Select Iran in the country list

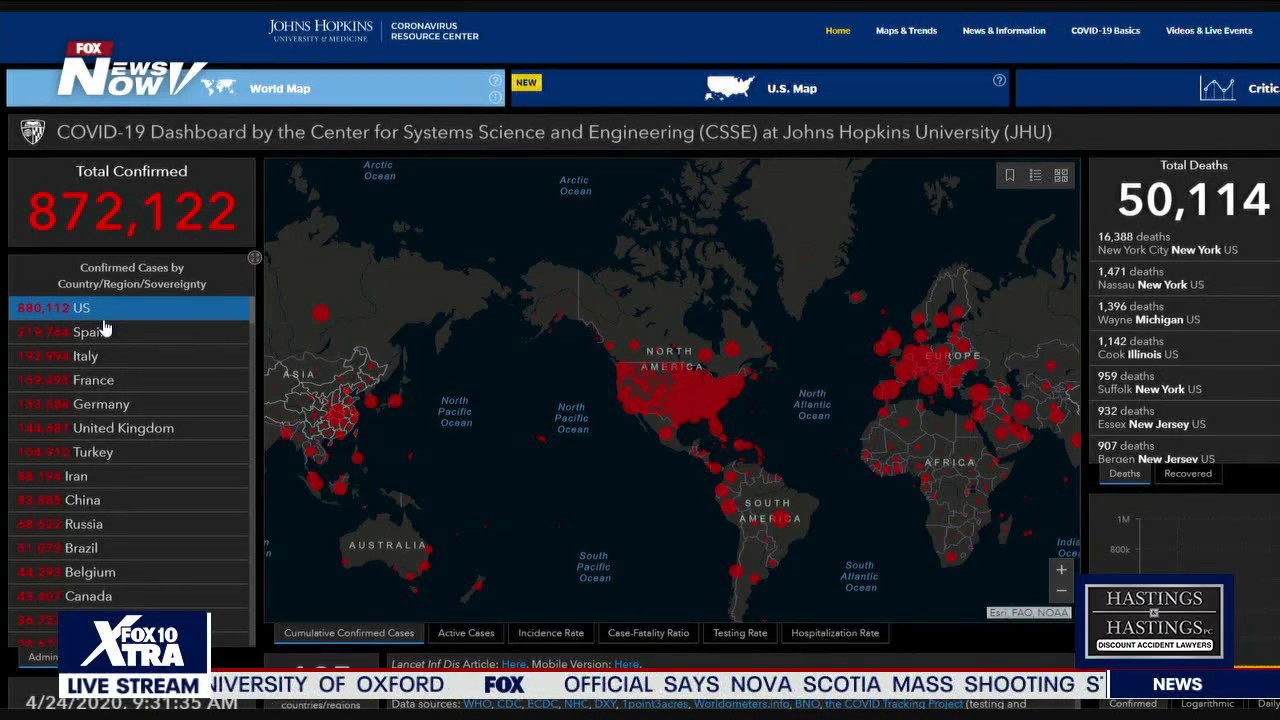pos(129,476)
